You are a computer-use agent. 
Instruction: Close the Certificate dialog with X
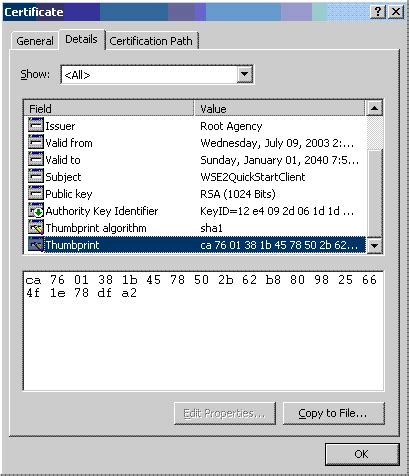click(x=396, y=12)
